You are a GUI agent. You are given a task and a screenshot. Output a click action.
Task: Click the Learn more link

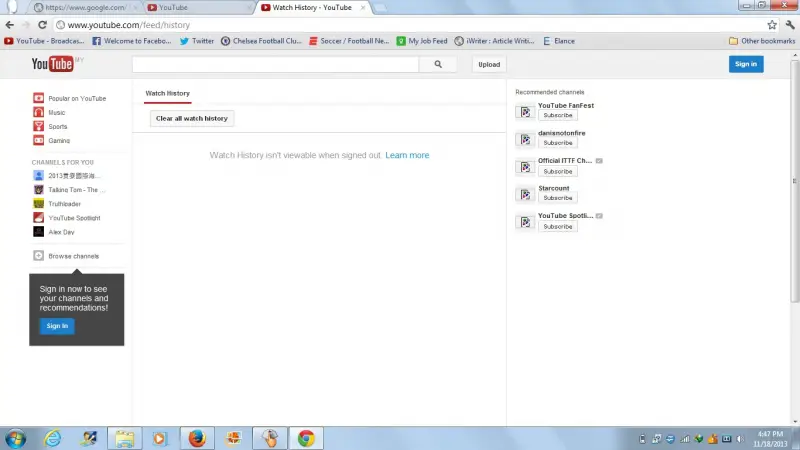click(407, 155)
